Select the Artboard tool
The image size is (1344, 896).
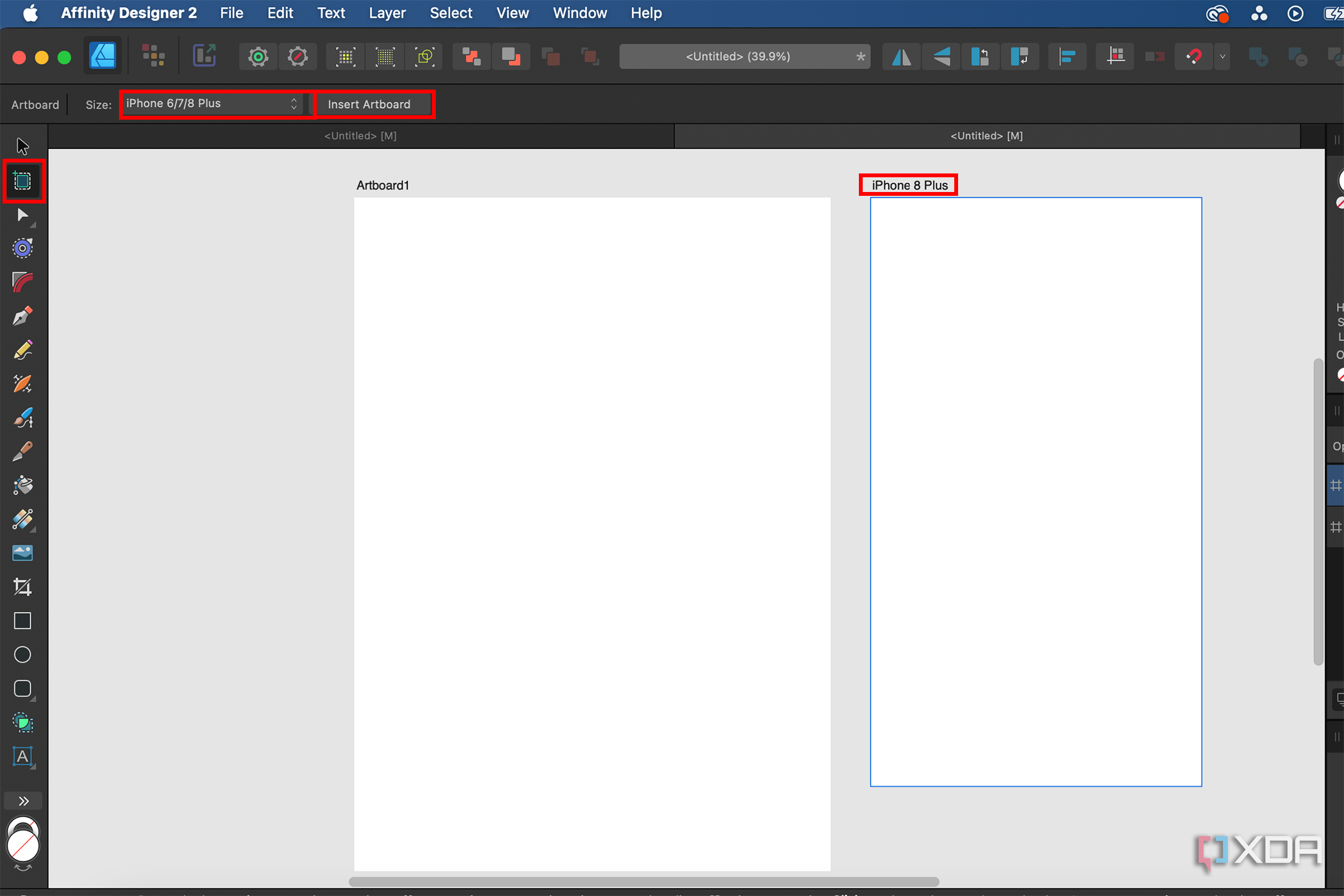point(22,181)
